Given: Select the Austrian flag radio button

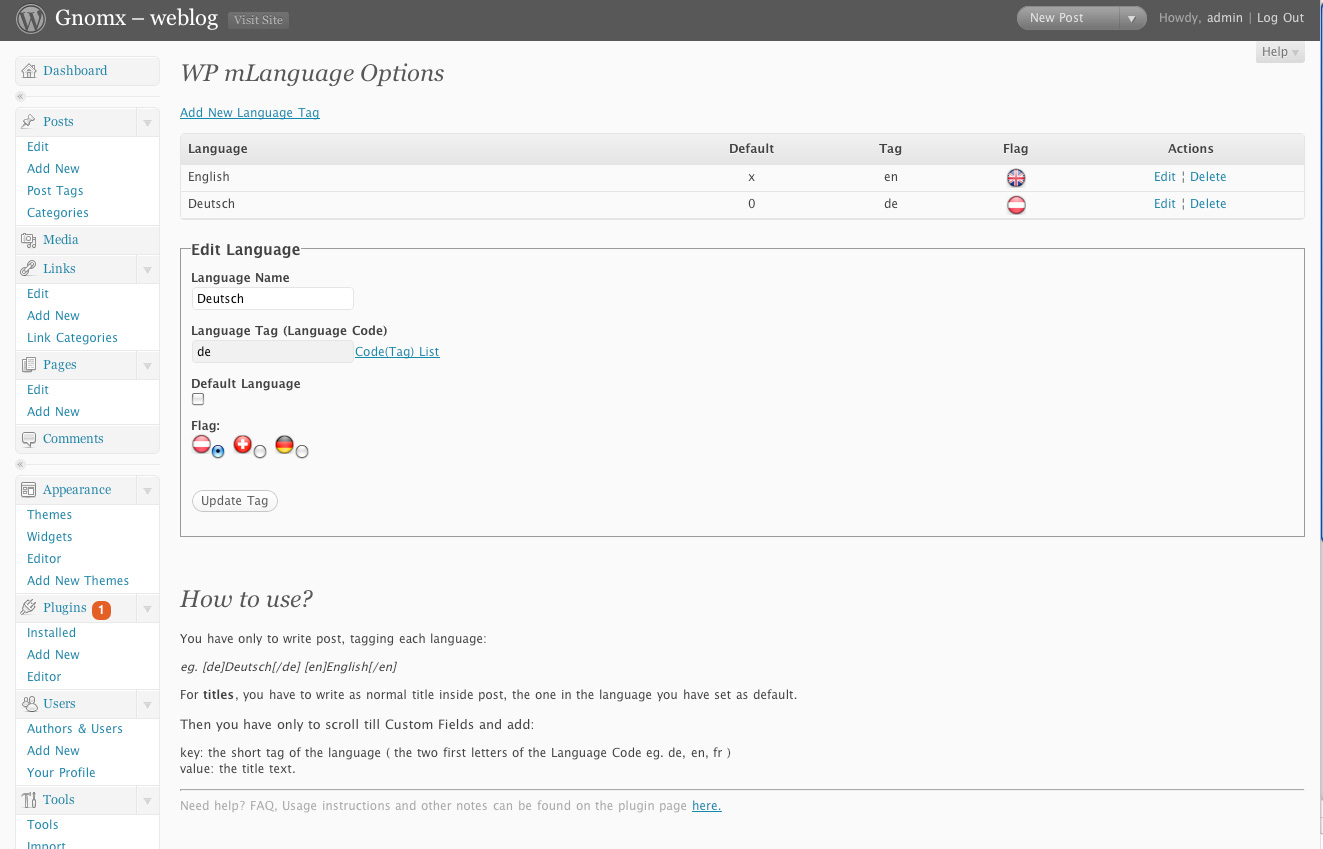Looking at the screenshot, I should [218, 452].
